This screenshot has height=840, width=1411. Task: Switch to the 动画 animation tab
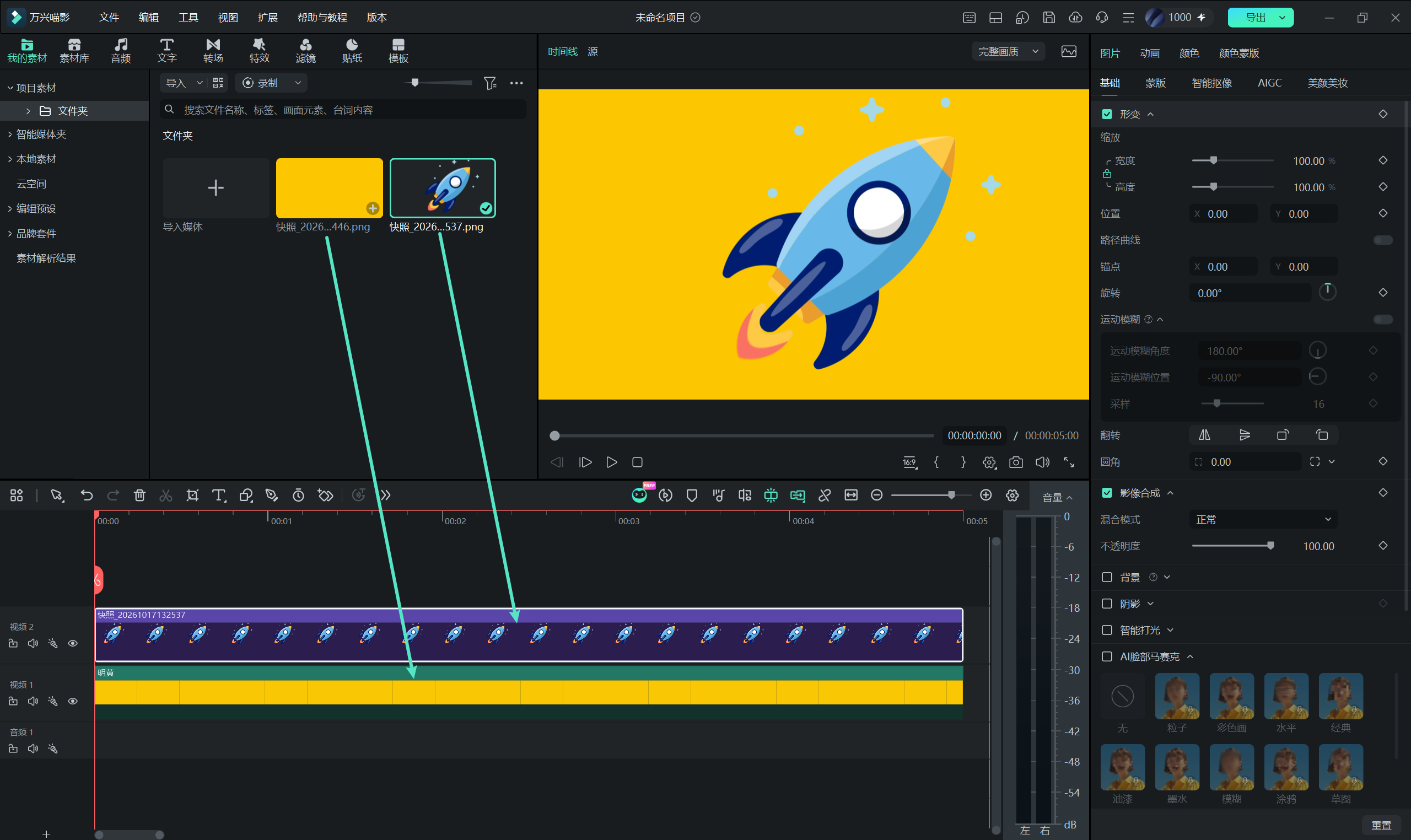[1150, 53]
